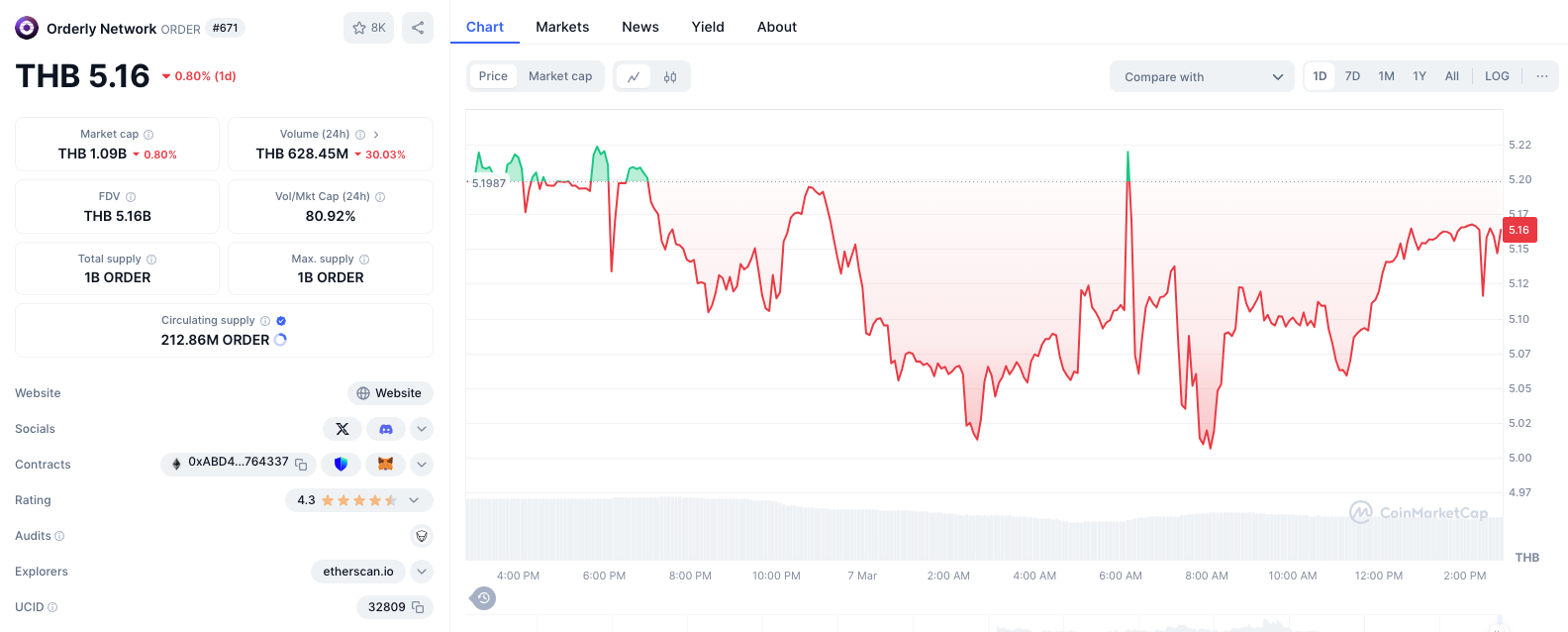Toggle LOG scale on chart
This screenshot has height=632, width=1568.
(1497, 76)
